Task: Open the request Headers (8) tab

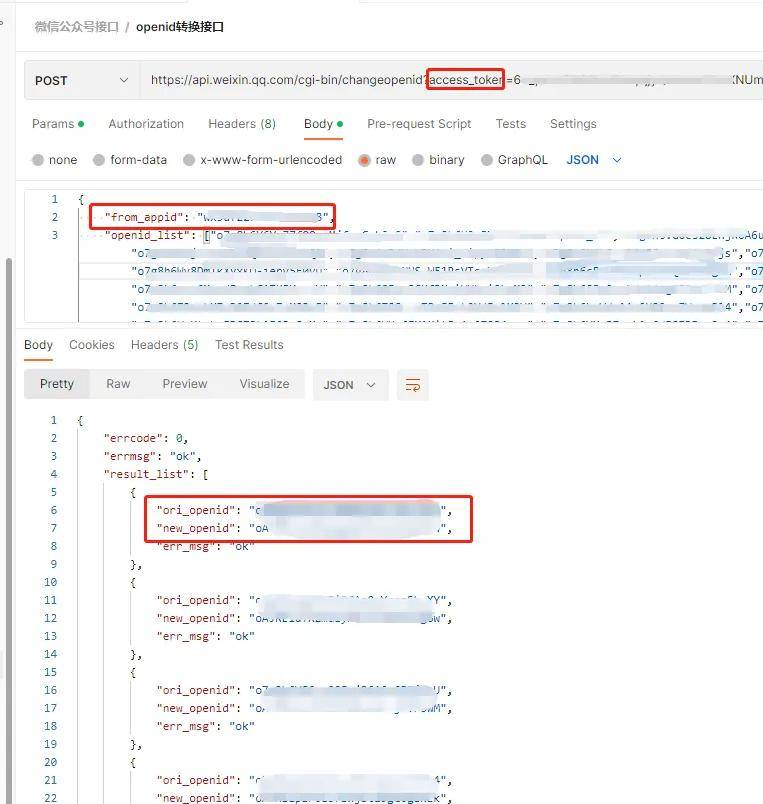Action: click(x=241, y=124)
